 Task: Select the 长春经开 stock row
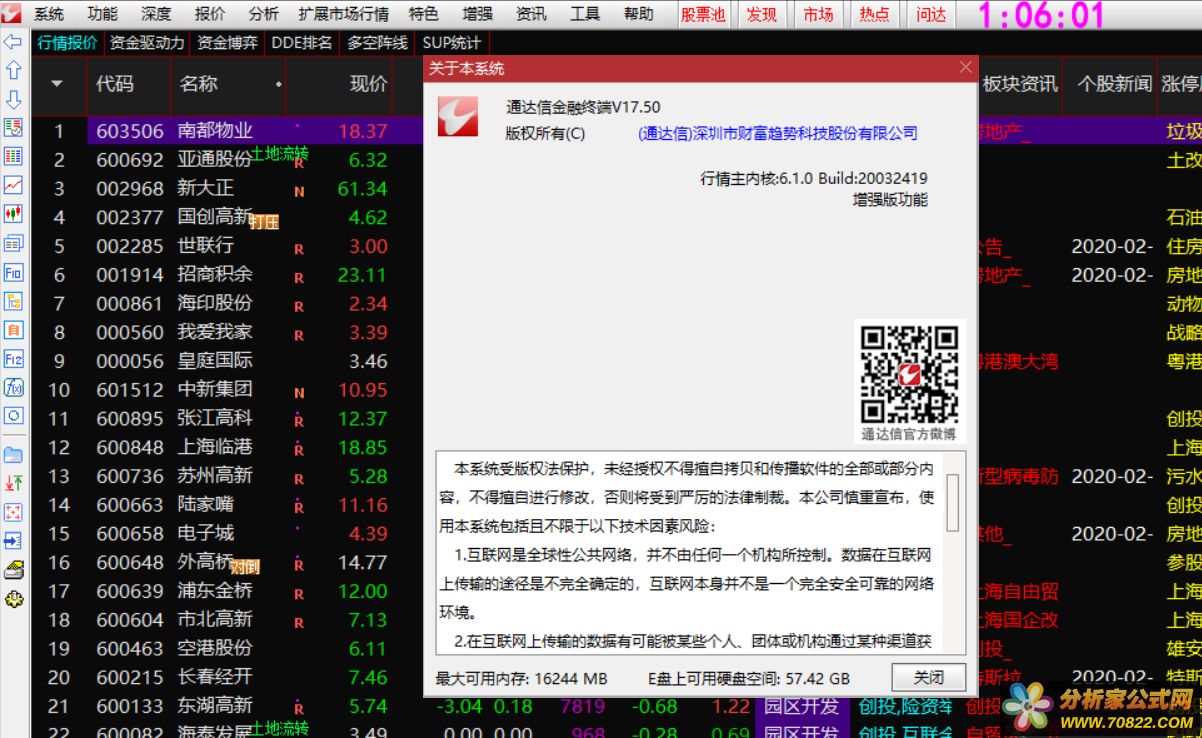[228, 678]
